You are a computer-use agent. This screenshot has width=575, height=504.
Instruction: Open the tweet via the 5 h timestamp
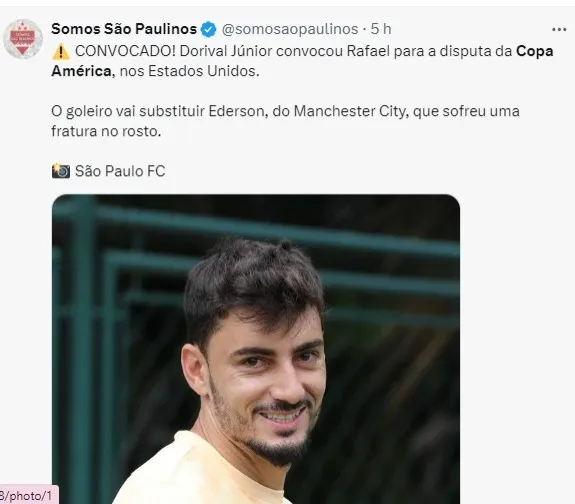381,29
